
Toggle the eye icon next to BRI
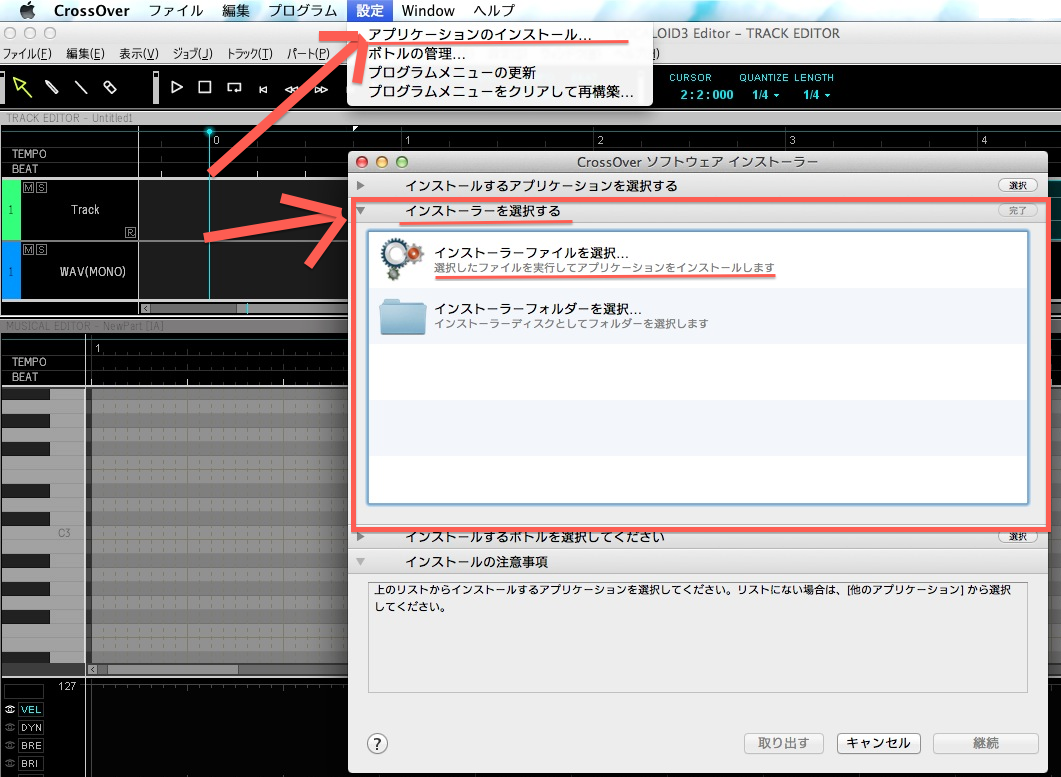point(9,763)
